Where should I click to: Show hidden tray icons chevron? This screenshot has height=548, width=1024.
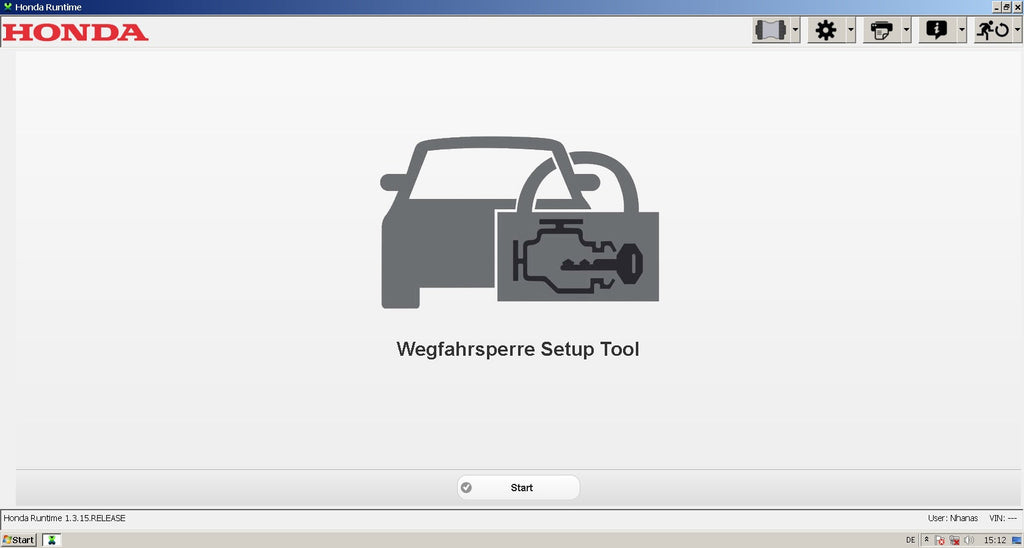tap(926, 540)
